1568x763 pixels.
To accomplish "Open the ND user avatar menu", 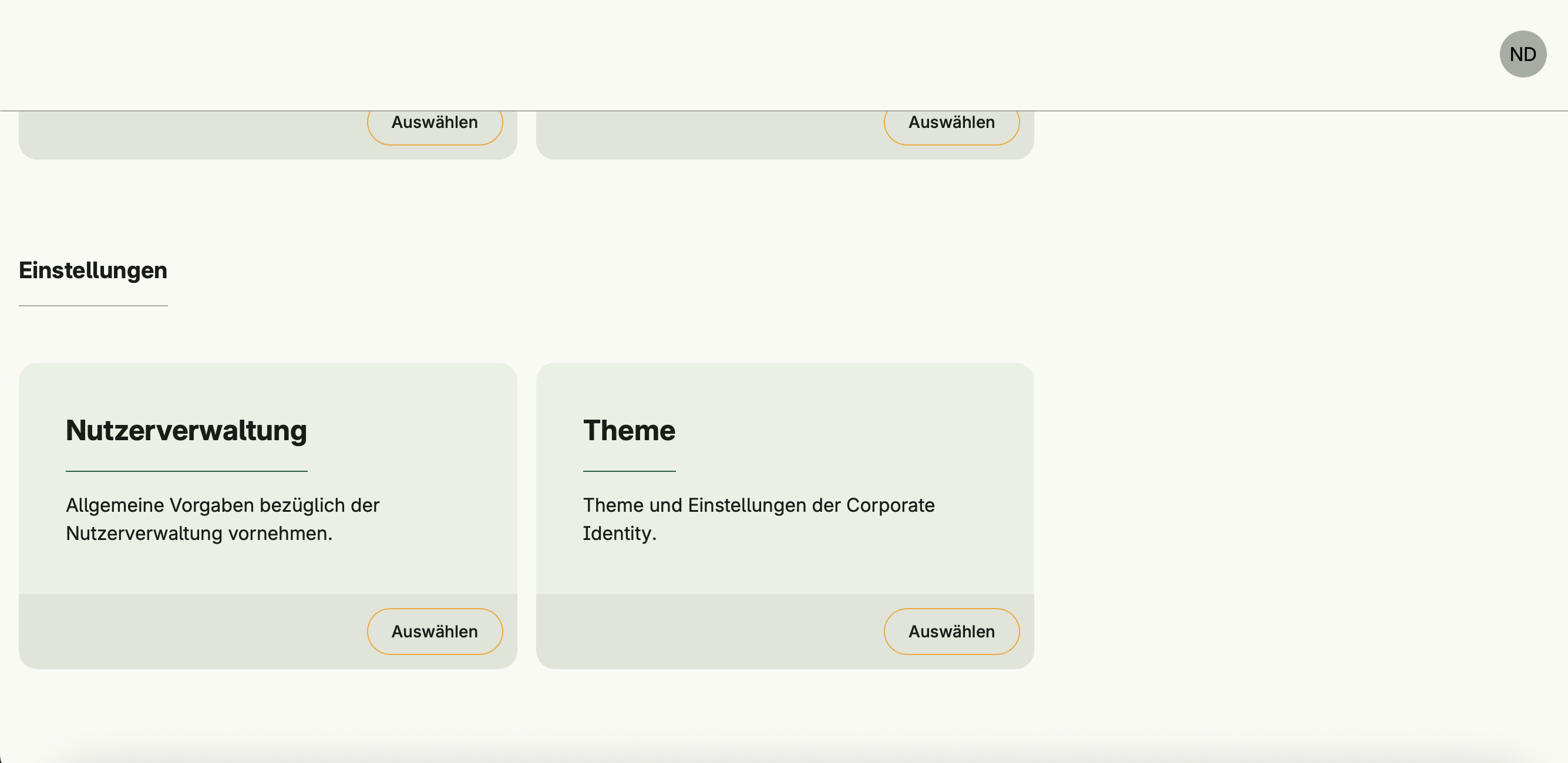I will pyautogui.click(x=1522, y=54).
